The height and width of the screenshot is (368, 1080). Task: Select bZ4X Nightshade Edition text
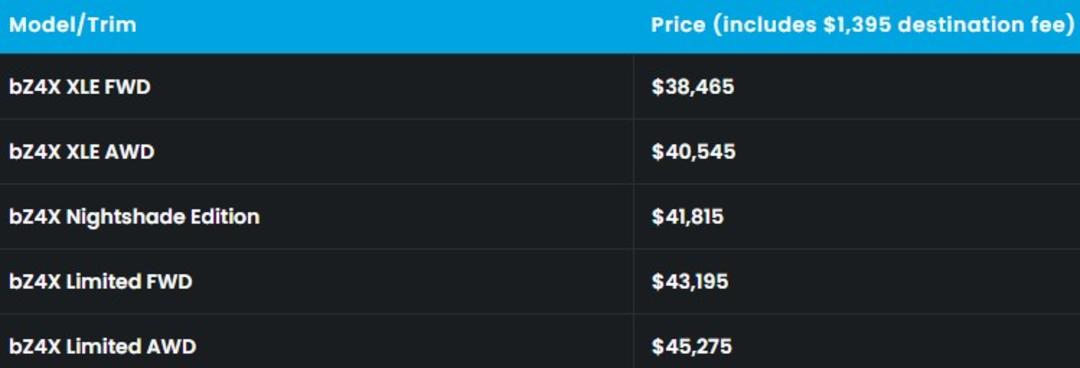[x=134, y=216]
